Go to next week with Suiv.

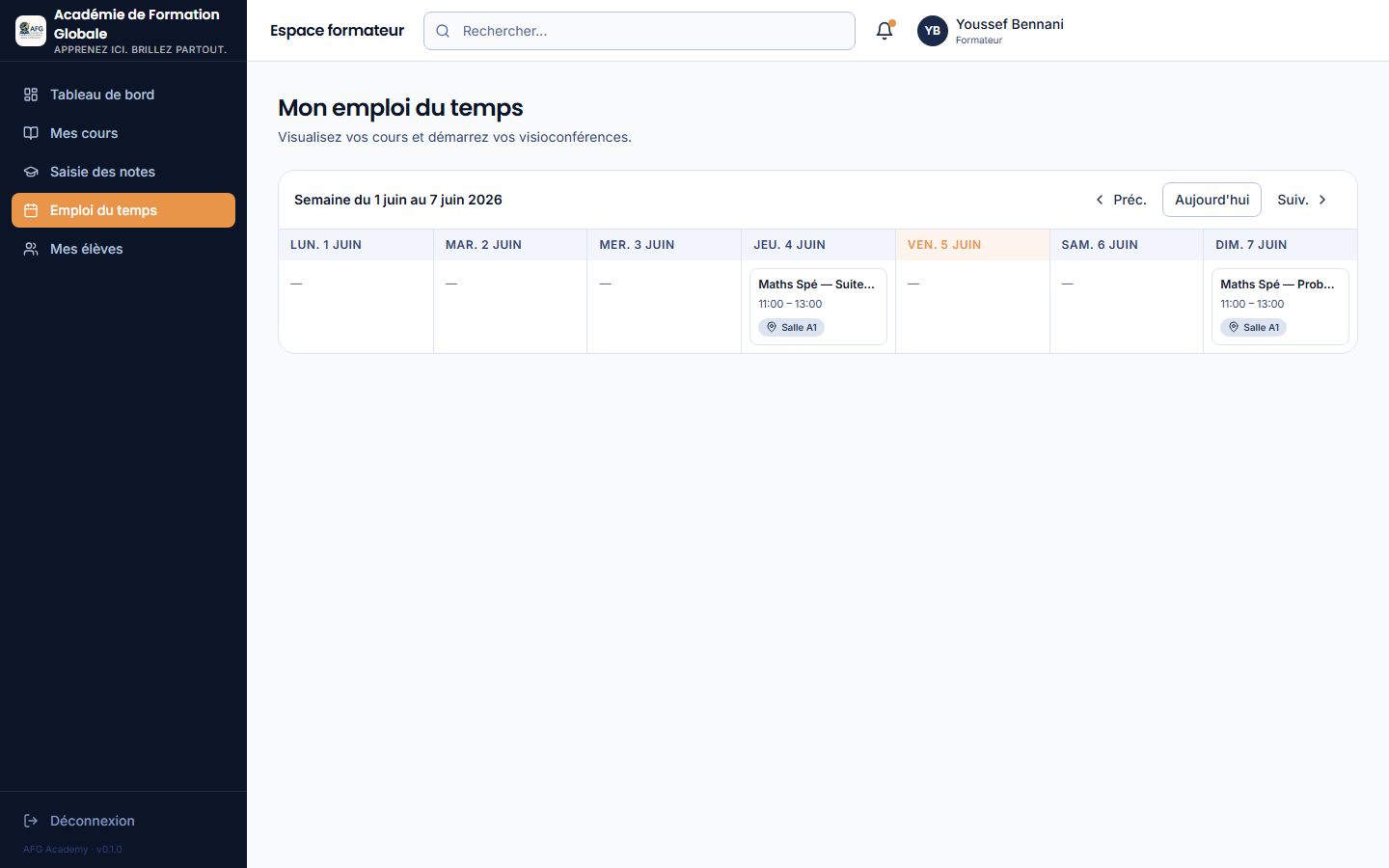[x=1303, y=200]
